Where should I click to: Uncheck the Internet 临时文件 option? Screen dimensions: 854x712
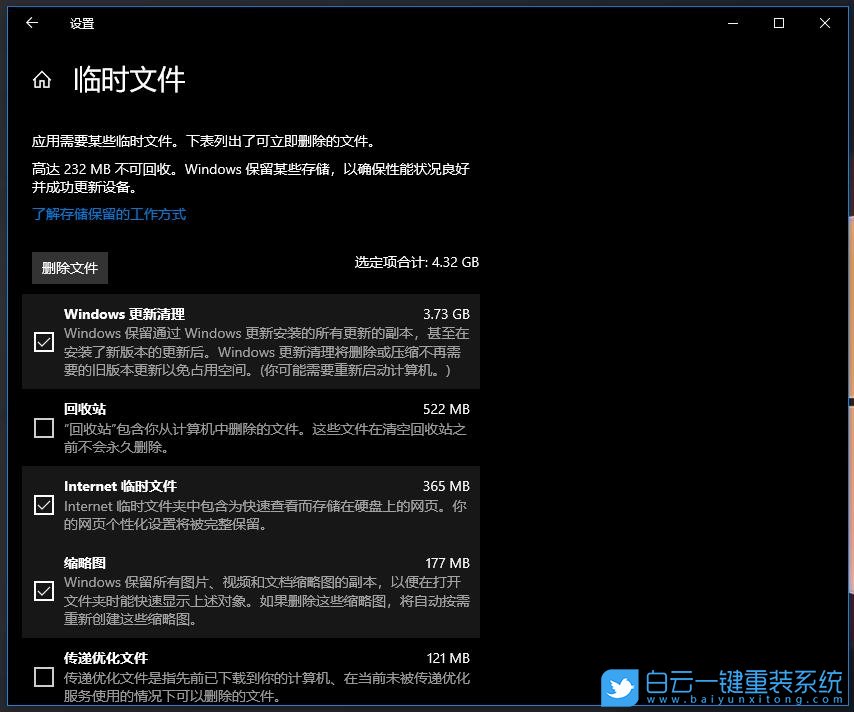[x=44, y=505]
